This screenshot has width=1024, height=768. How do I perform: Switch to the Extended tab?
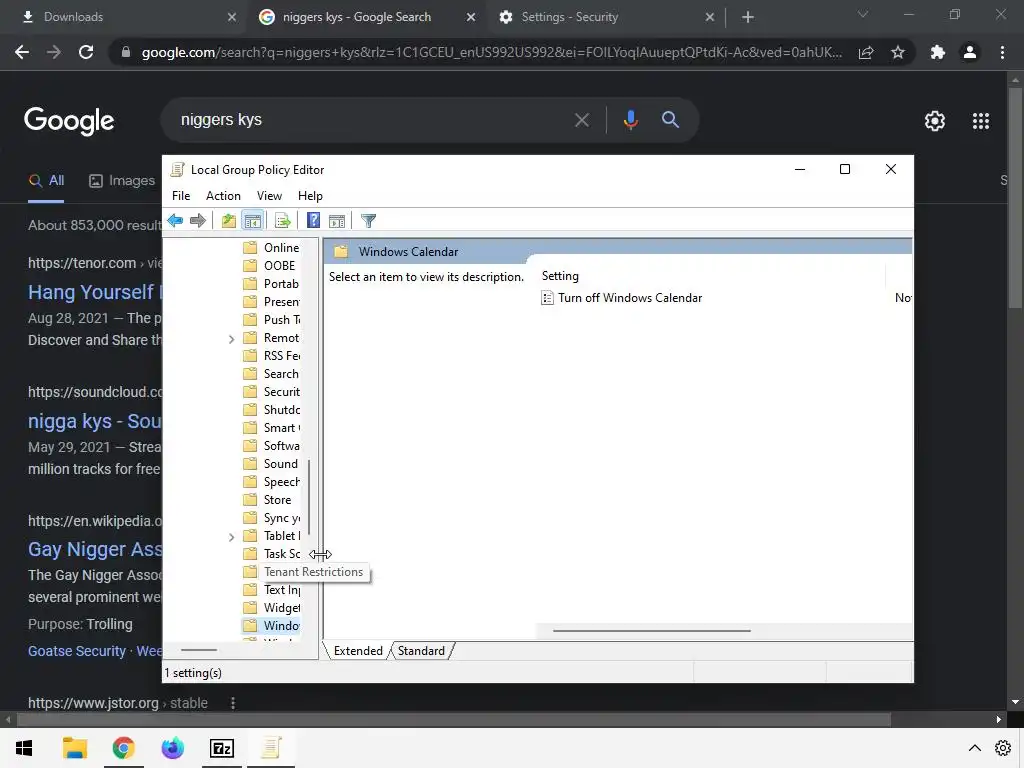(358, 651)
